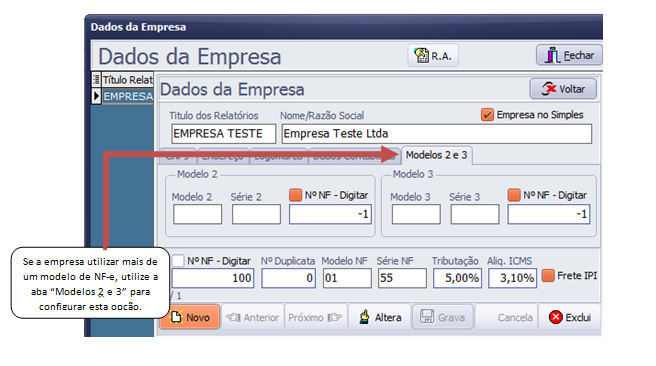Click the Cancela button
The image size is (656, 366).
(x=506, y=317)
